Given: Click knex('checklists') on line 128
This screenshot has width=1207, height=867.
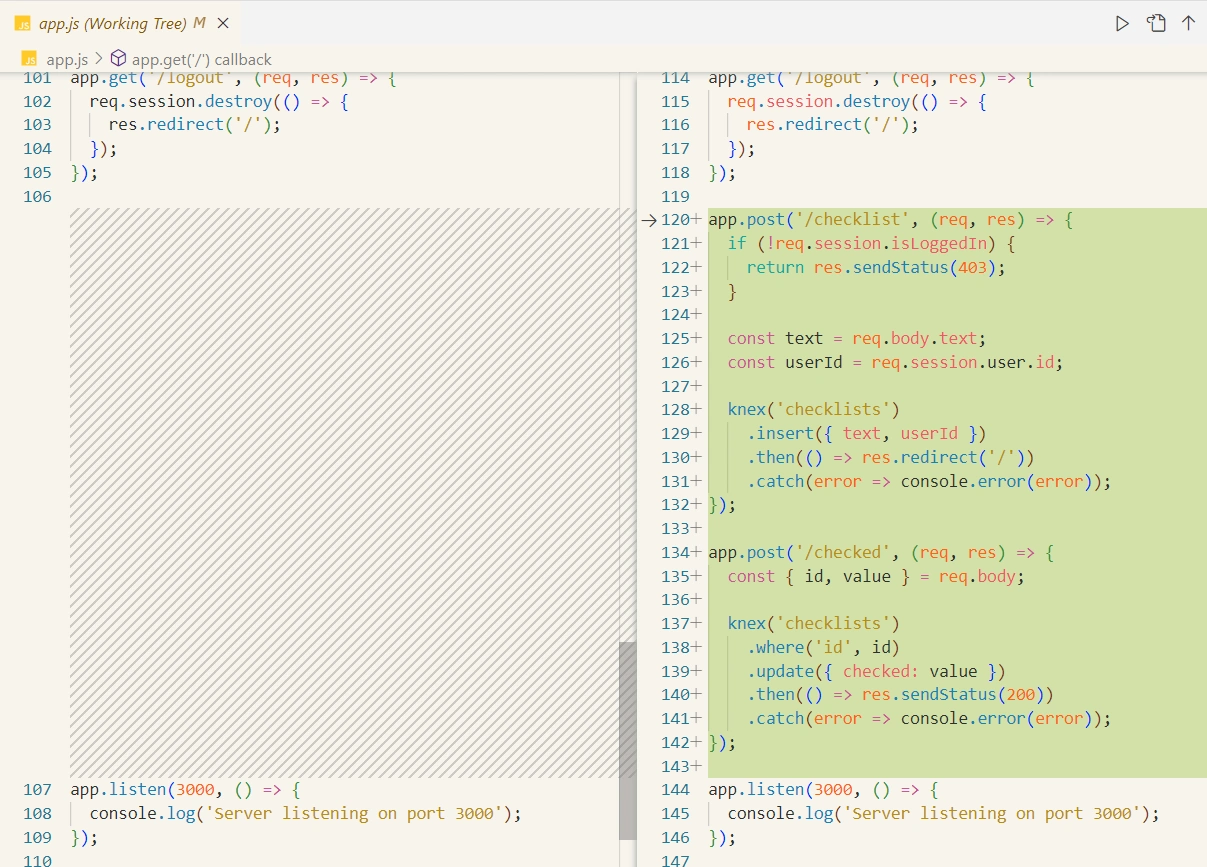Looking at the screenshot, I should pos(813,410).
